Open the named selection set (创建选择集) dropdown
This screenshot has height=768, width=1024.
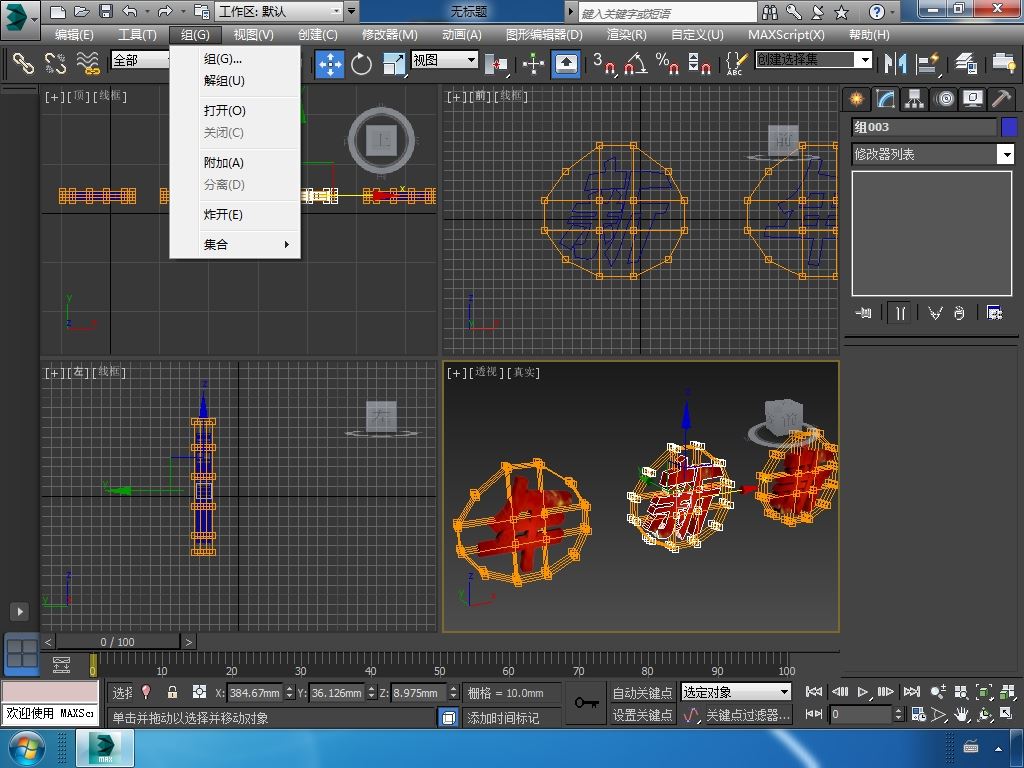click(865, 60)
